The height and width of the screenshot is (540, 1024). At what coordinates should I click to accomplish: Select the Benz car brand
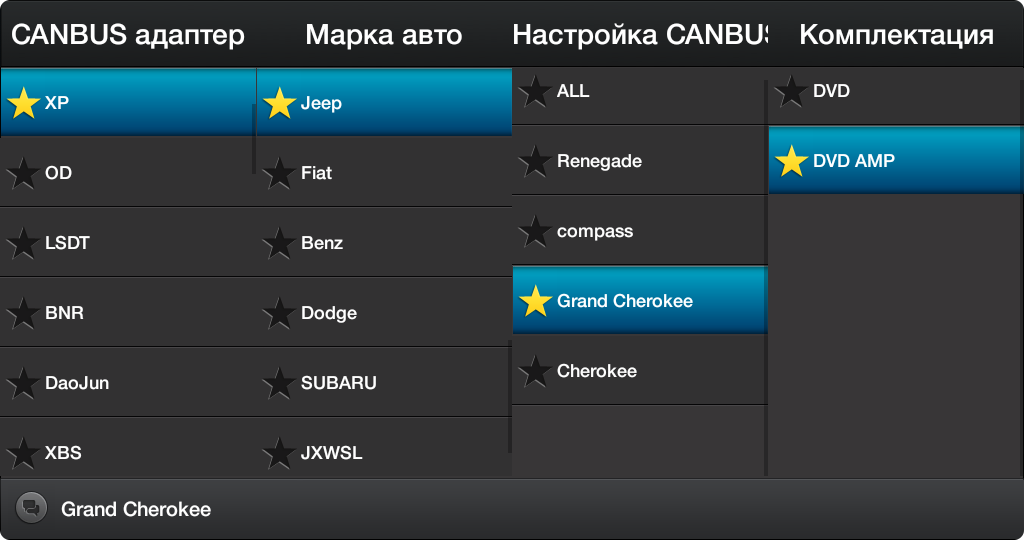[384, 242]
